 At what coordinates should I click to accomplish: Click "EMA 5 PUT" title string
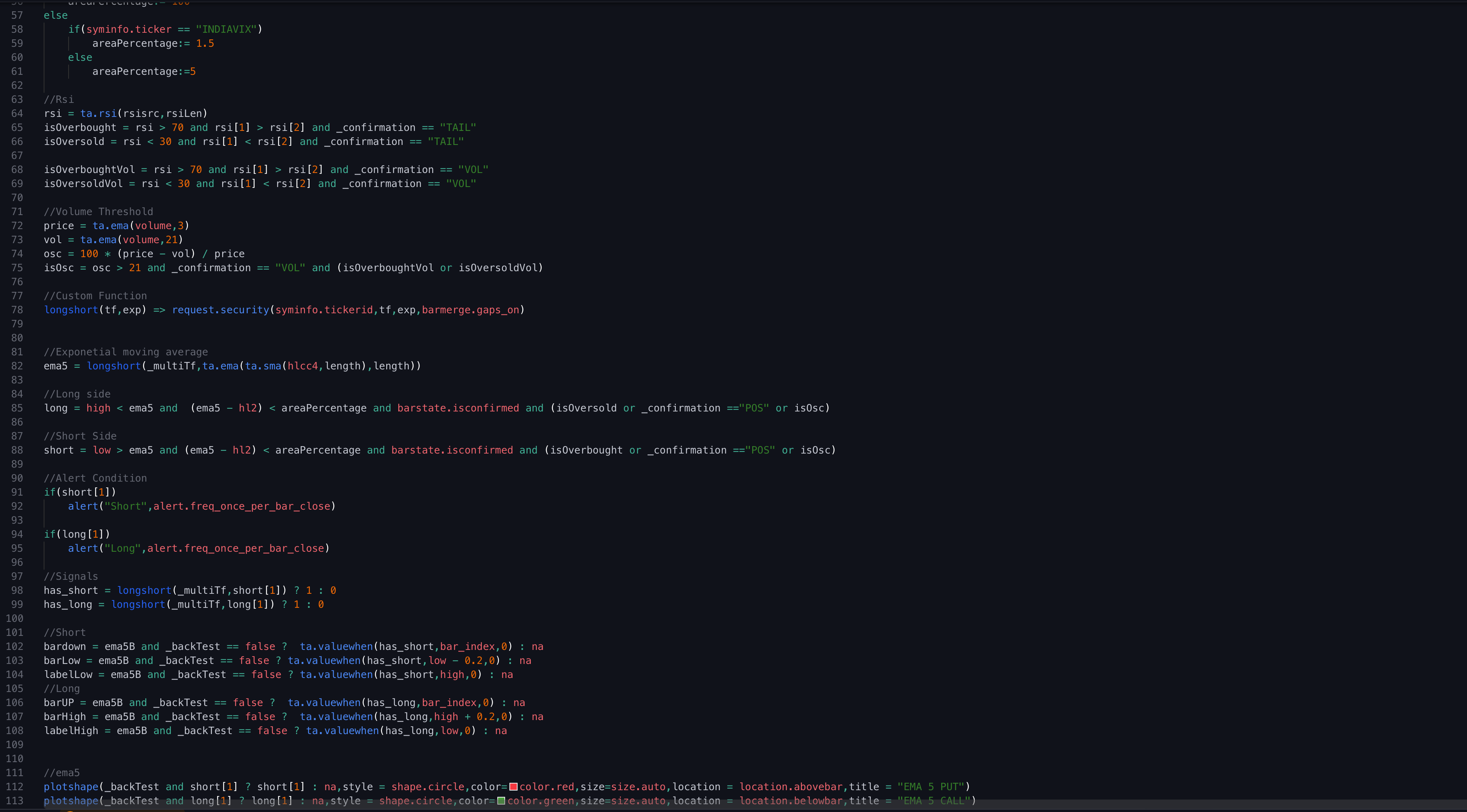pos(931,786)
